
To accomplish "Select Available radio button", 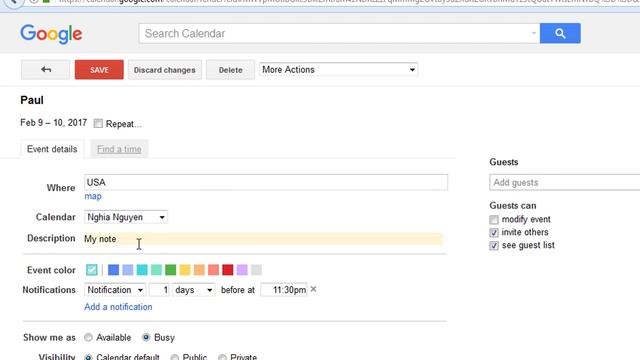I will coord(88,338).
